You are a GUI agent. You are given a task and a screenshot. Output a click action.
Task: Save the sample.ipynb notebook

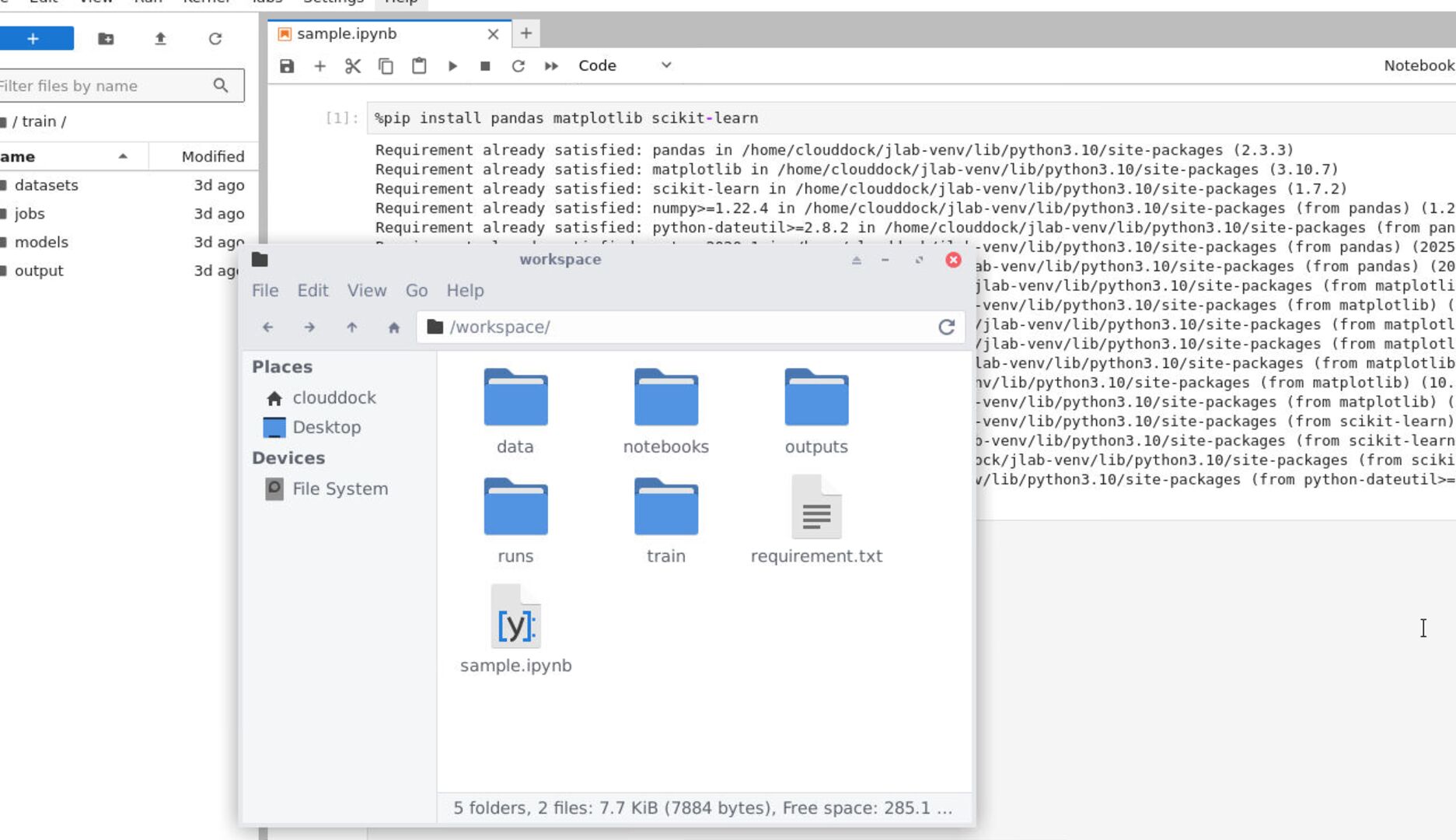[x=286, y=65]
